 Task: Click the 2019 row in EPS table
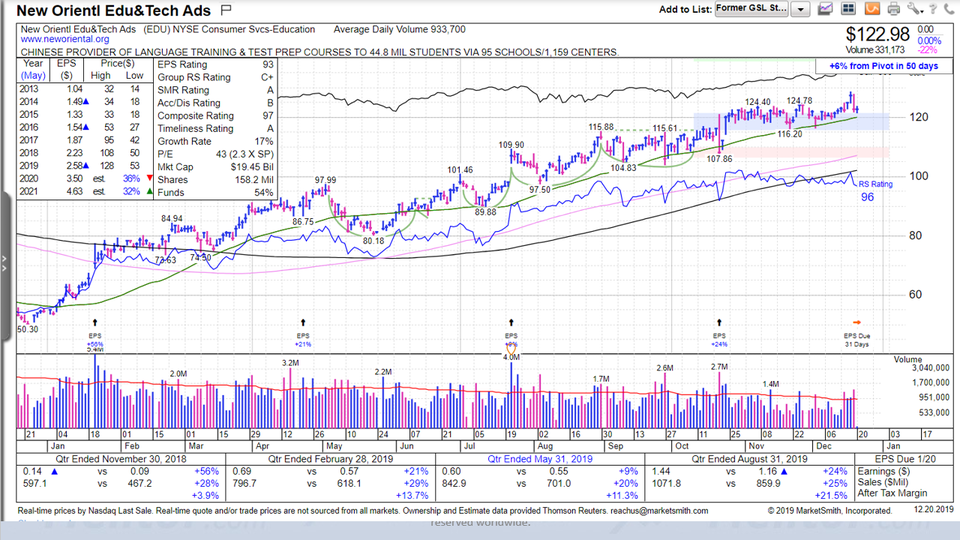[85, 165]
